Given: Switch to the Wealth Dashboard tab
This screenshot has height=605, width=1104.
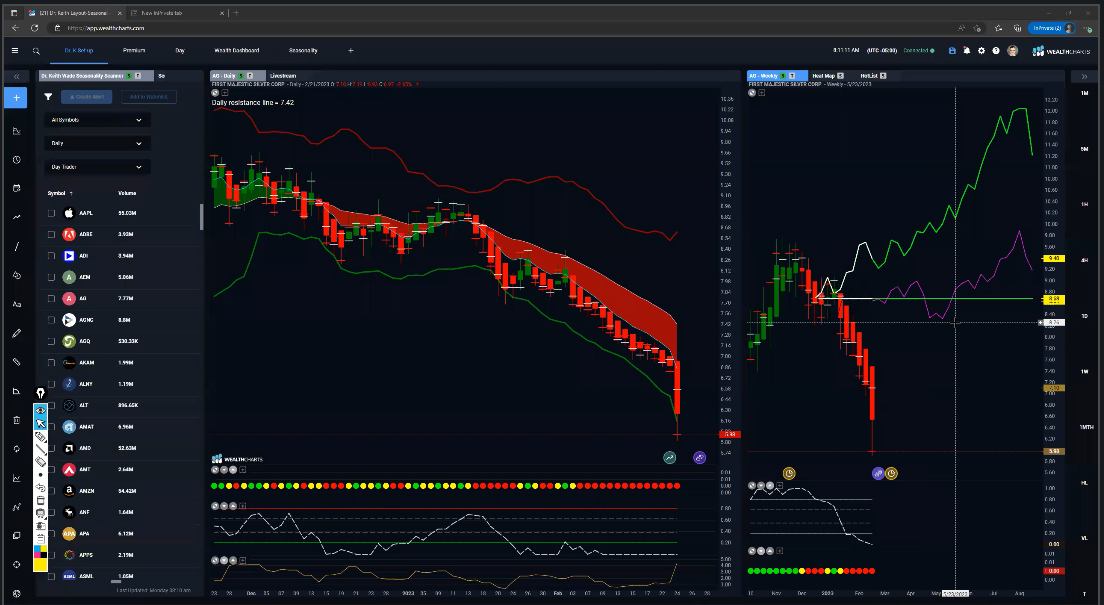Looking at the screenshot, I should click(x=237, y=51).
